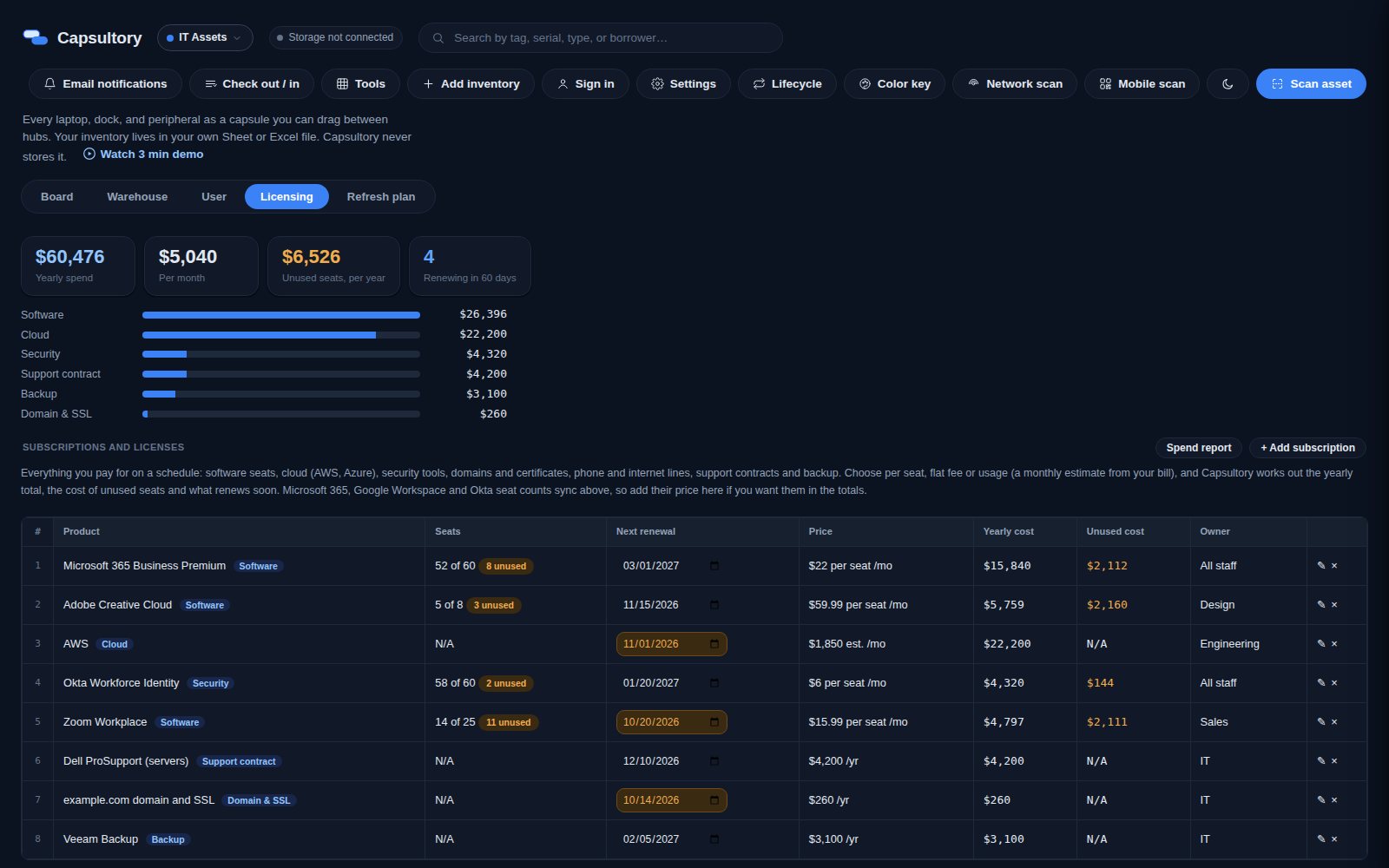Delete the Dell ProSupport row

coord(1334,761)
